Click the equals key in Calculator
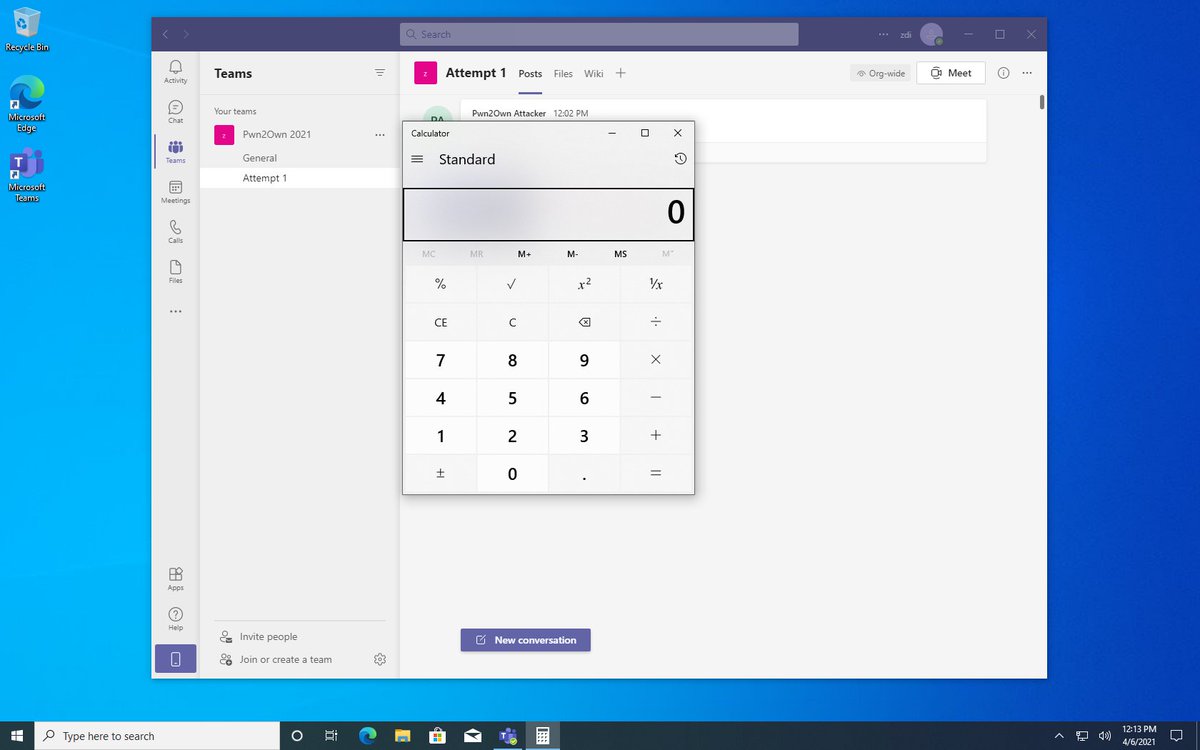Image resolution: width=1200 pixels, height=750 pixels. pos(656,473)
